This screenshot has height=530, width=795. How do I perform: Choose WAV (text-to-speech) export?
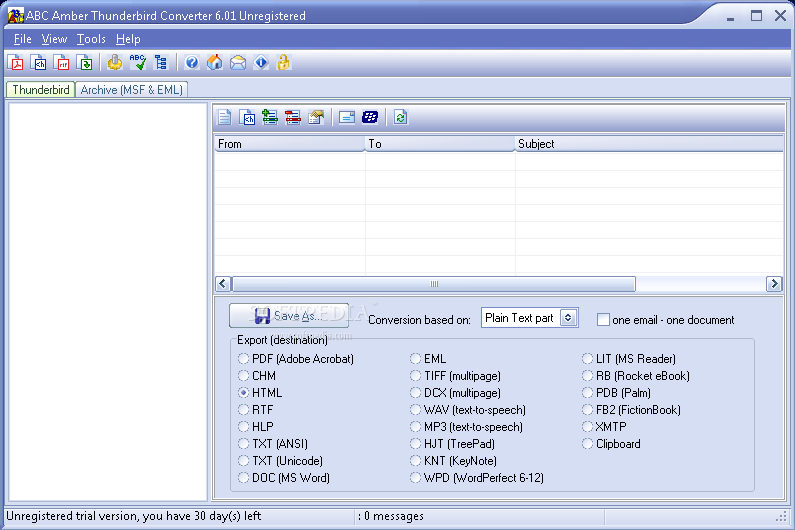pyautogui.click(x=468, y=410)
